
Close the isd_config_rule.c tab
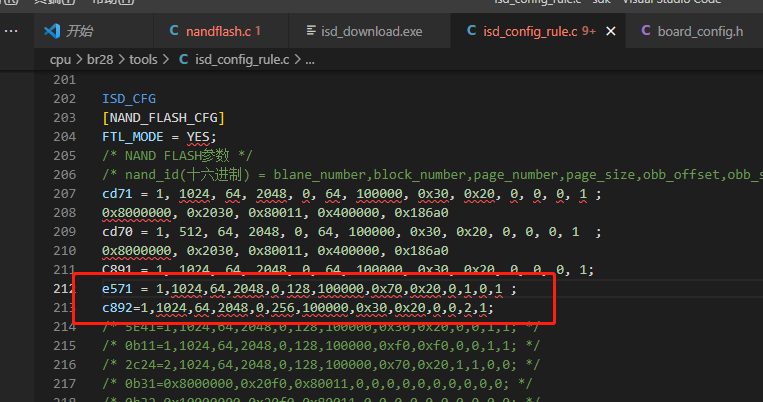click(611, 32)
